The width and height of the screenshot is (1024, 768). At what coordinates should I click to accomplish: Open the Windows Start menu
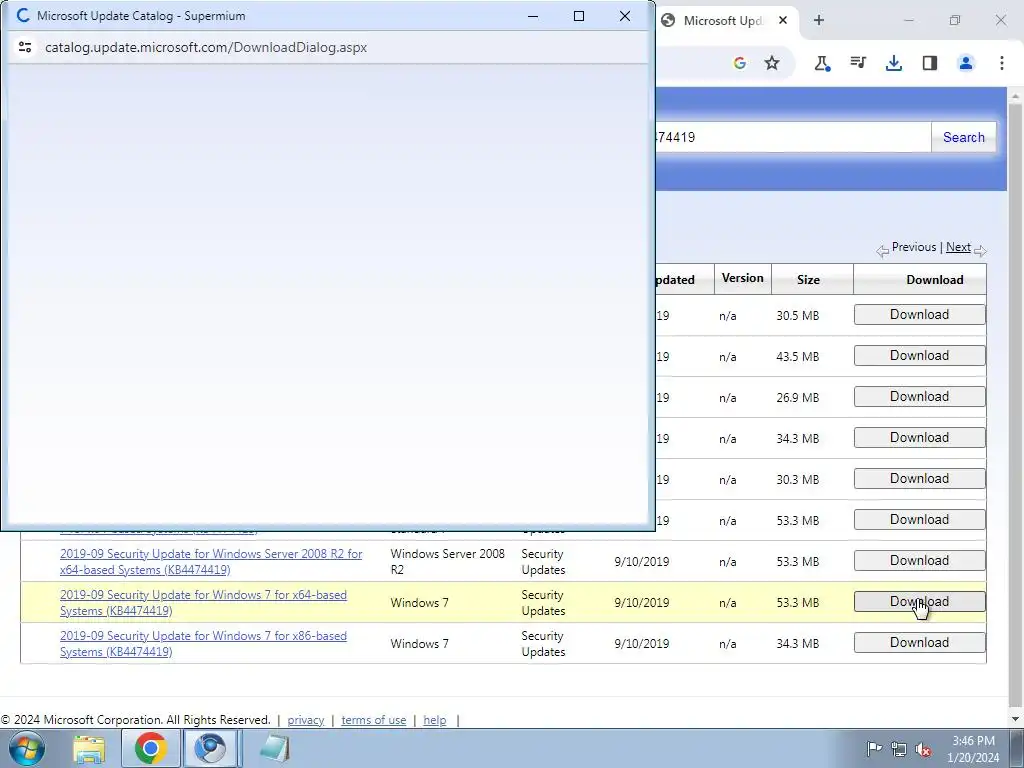26,748
